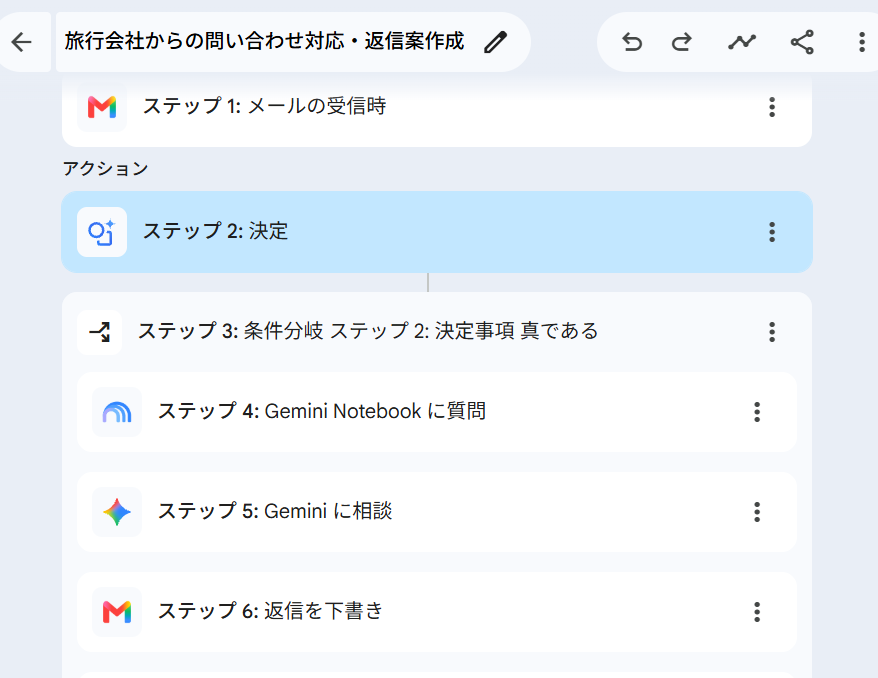Go back with the left arrow icon
Image resolution: width=878 pixels, height=678 pixels.
[22, 42]
